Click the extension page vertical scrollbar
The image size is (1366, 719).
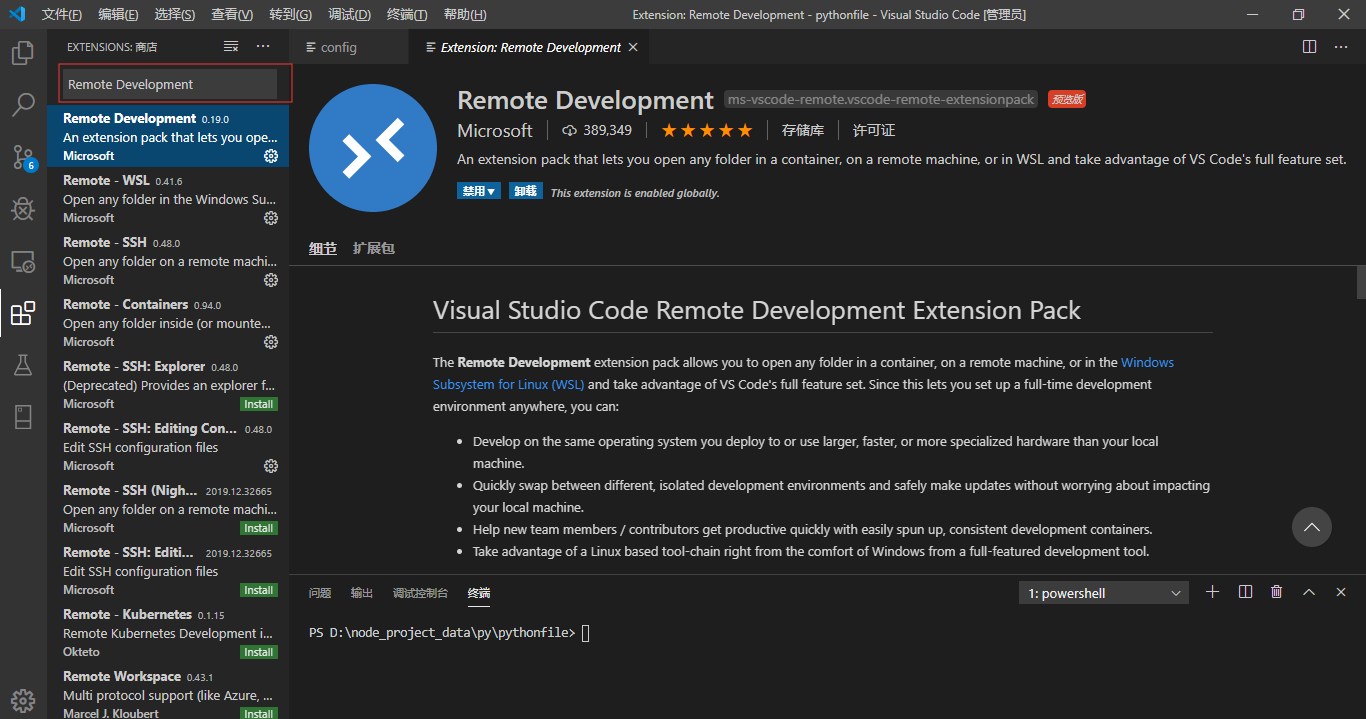coord(1361,282)
